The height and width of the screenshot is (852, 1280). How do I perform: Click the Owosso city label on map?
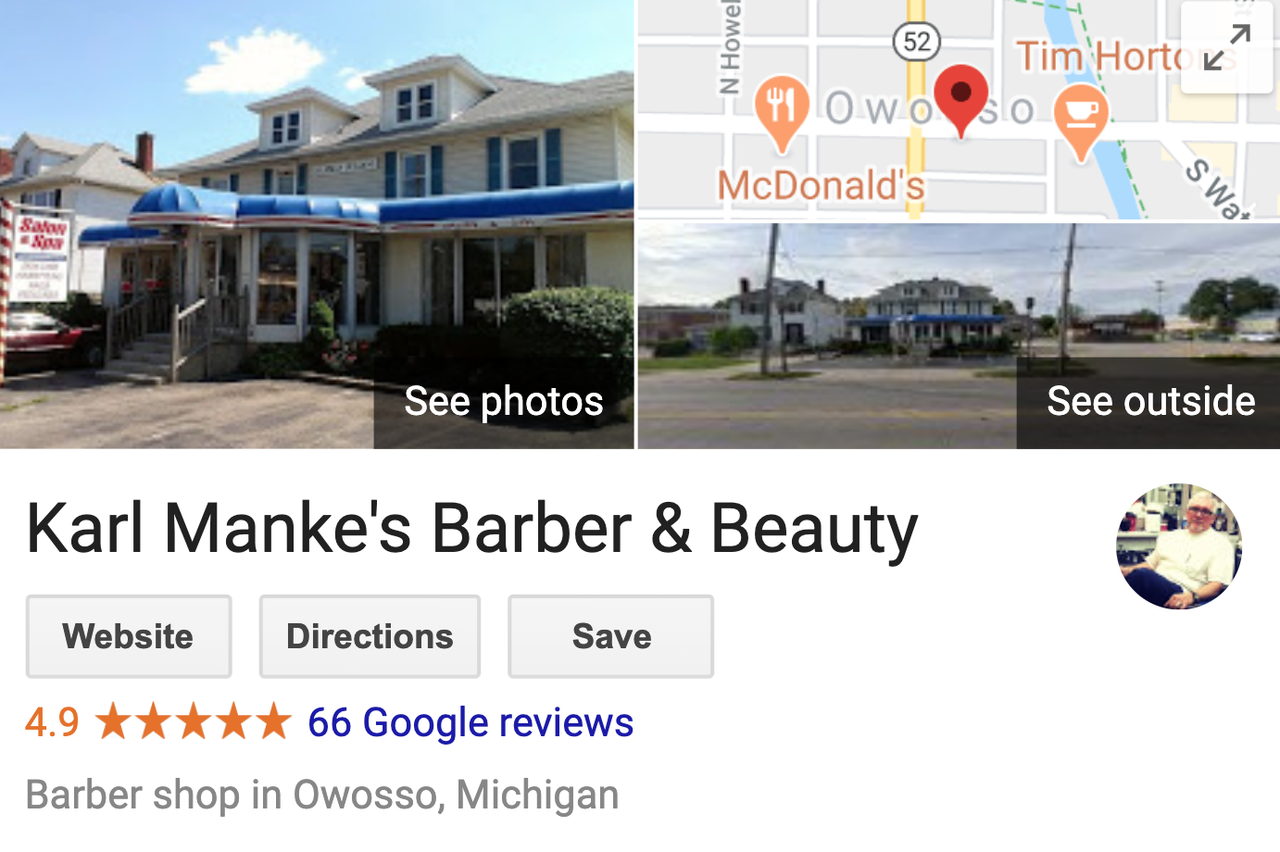930,108
